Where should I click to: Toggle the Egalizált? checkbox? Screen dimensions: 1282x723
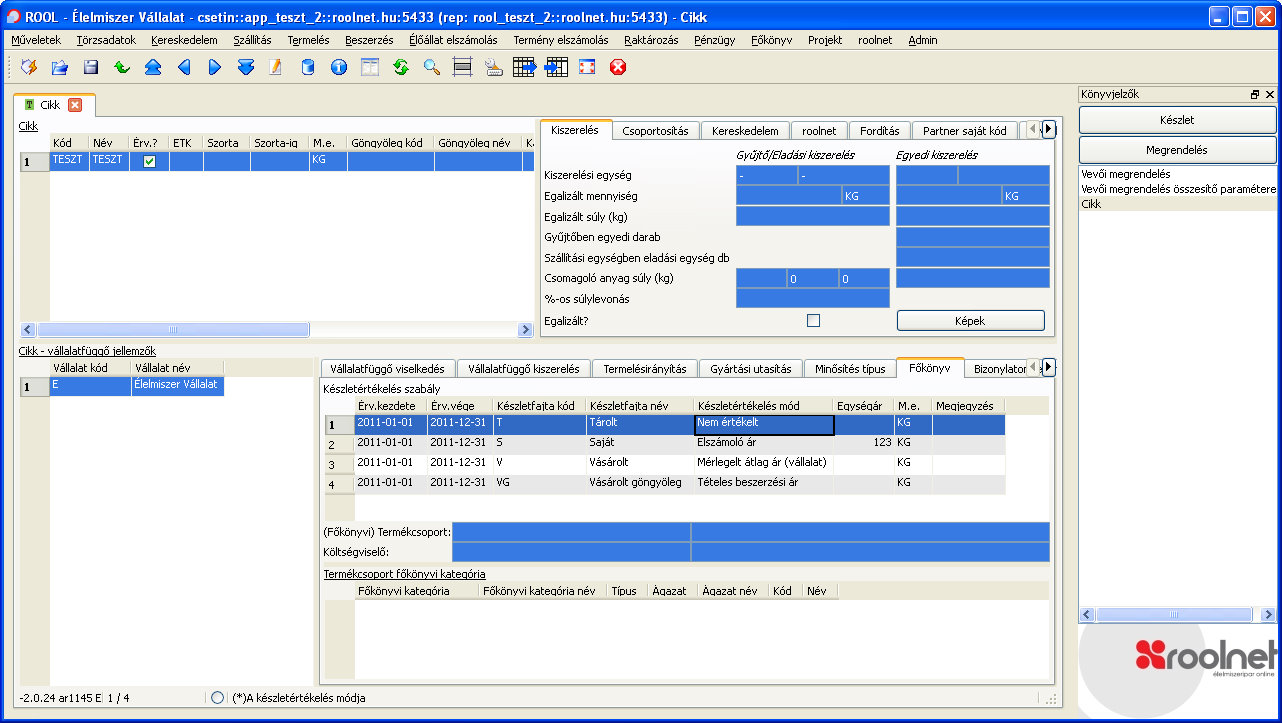point(813,320)
